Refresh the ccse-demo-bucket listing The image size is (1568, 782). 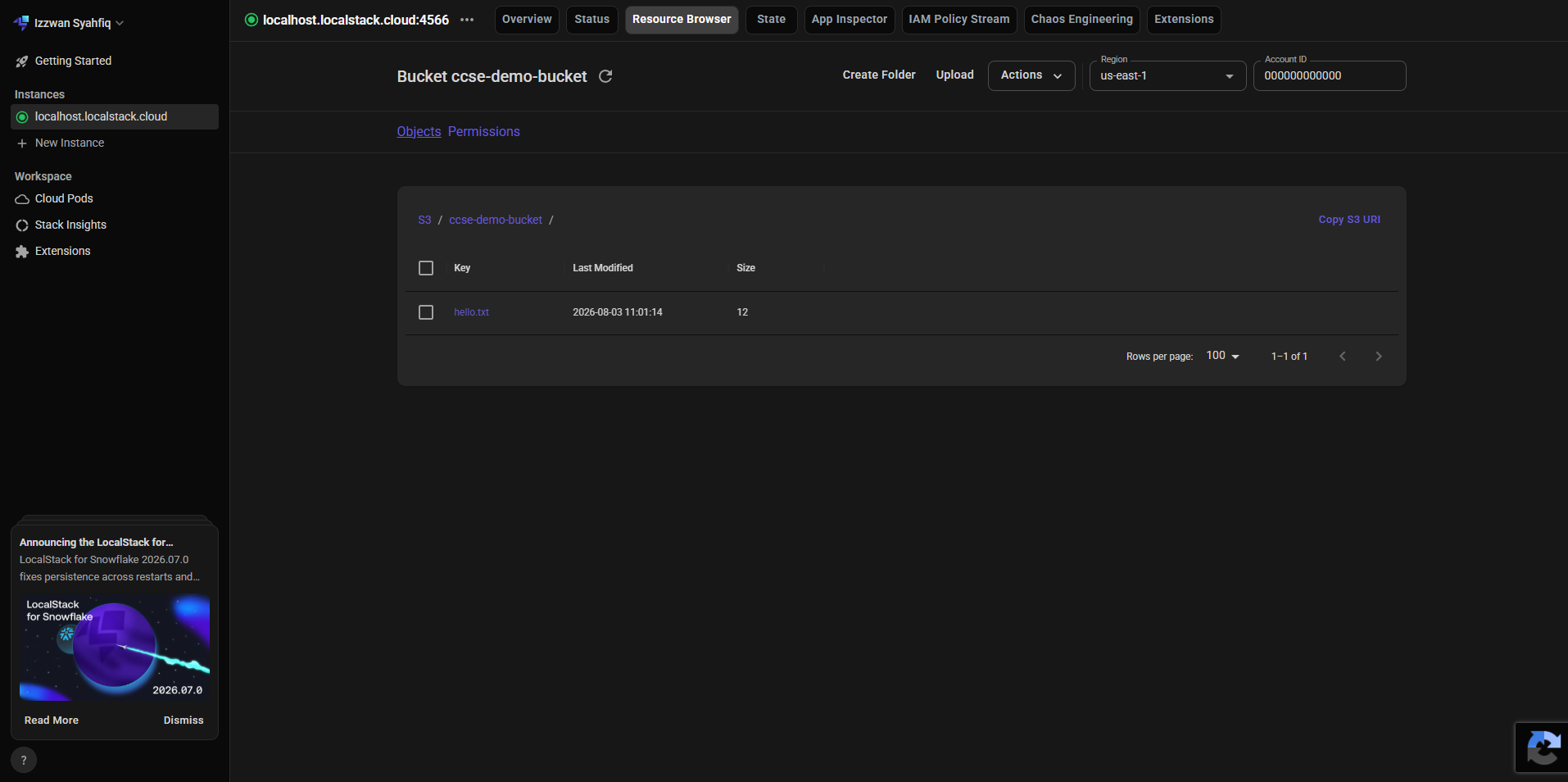pyautogui.click(x=605, y=76)
